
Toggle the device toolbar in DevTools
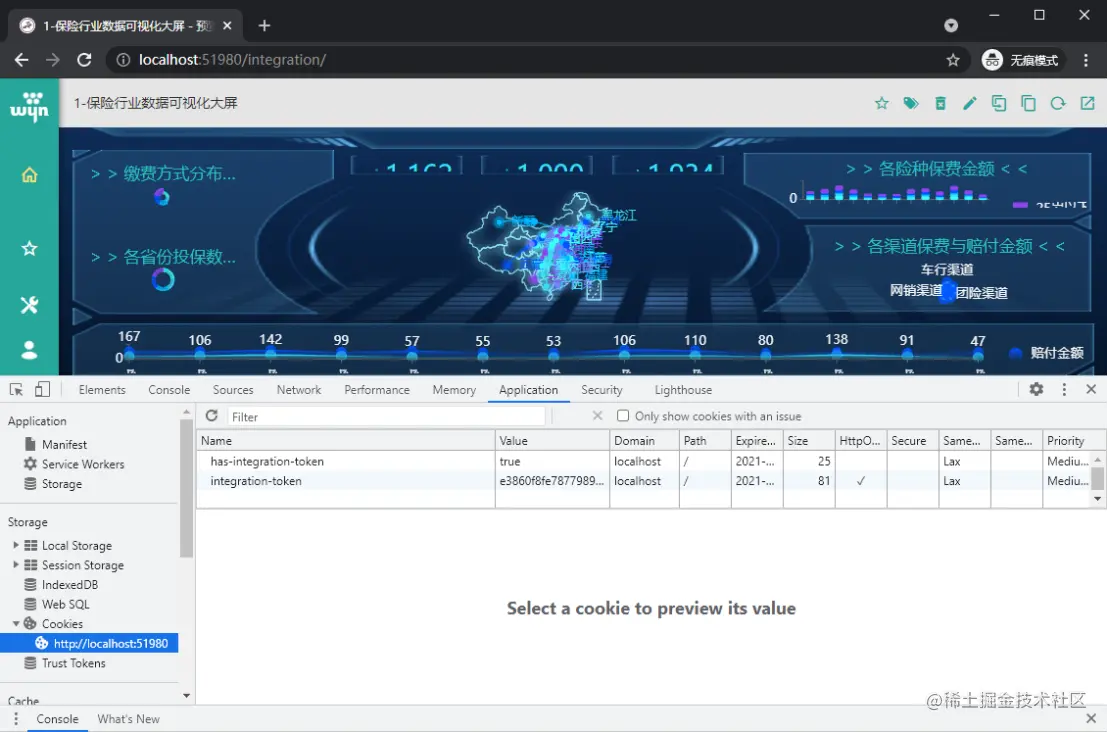click(42, 389)
